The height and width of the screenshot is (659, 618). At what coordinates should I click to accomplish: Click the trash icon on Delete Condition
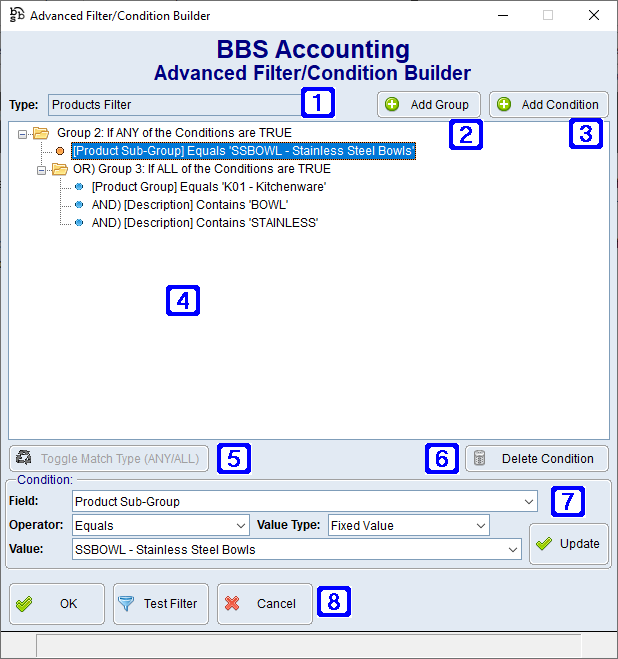[x=480, y=458]
